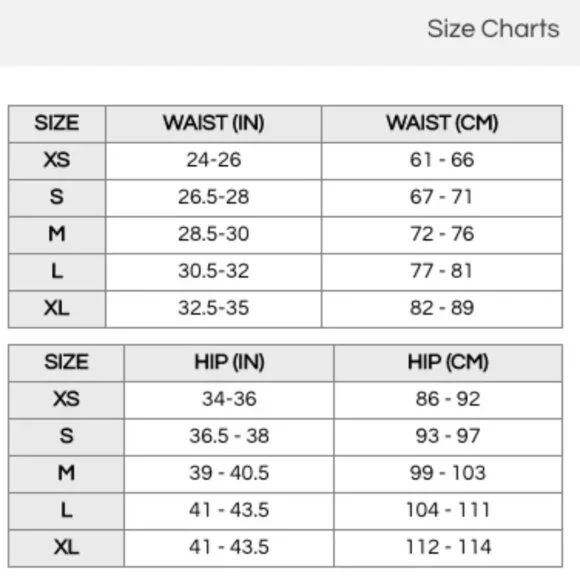
Task: Click the SIZE header of hip table
Action: click(x=66, y=362)
